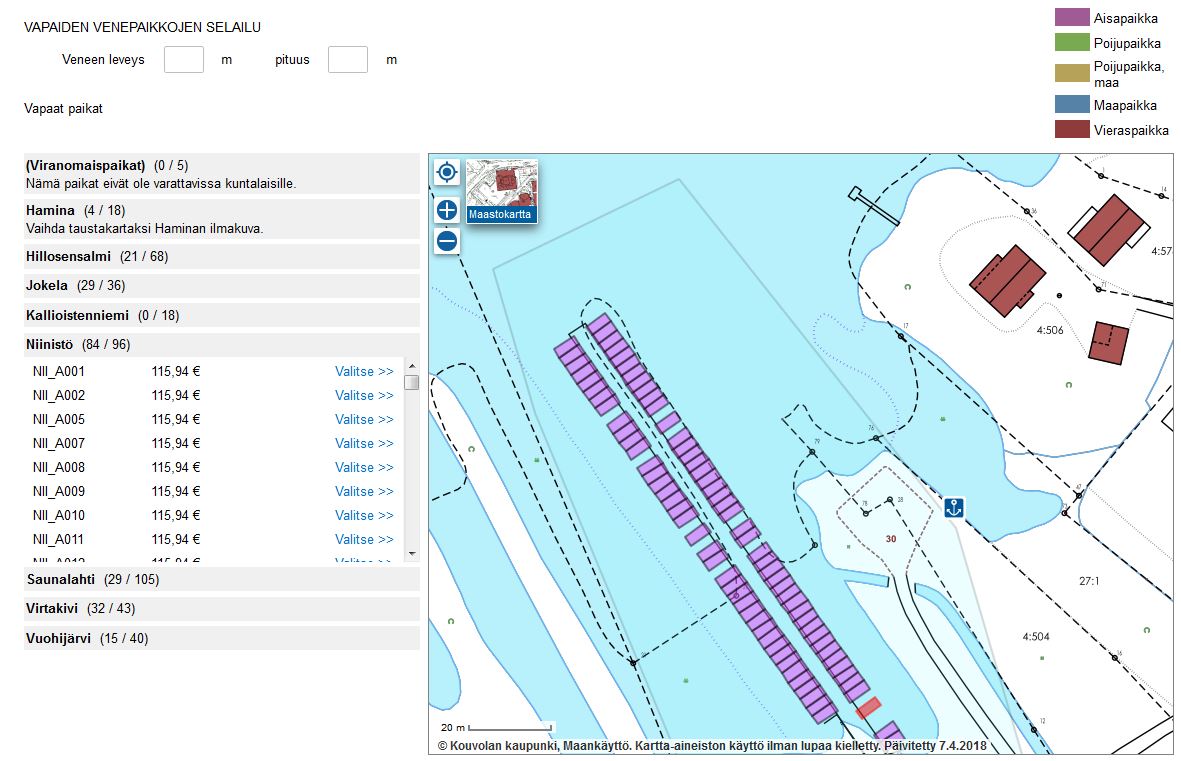Expand the Virtakivi harbor section
This screenshot has width=1181, height=761.
click(x=221, y=608)
